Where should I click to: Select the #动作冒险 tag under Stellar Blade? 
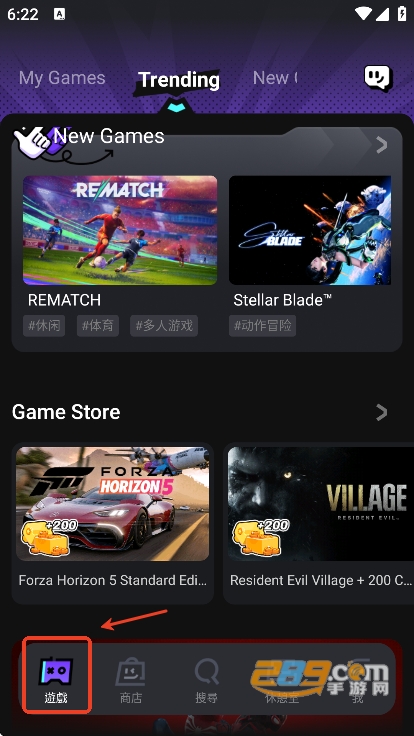pyautogui.click(x=262, y=326)
